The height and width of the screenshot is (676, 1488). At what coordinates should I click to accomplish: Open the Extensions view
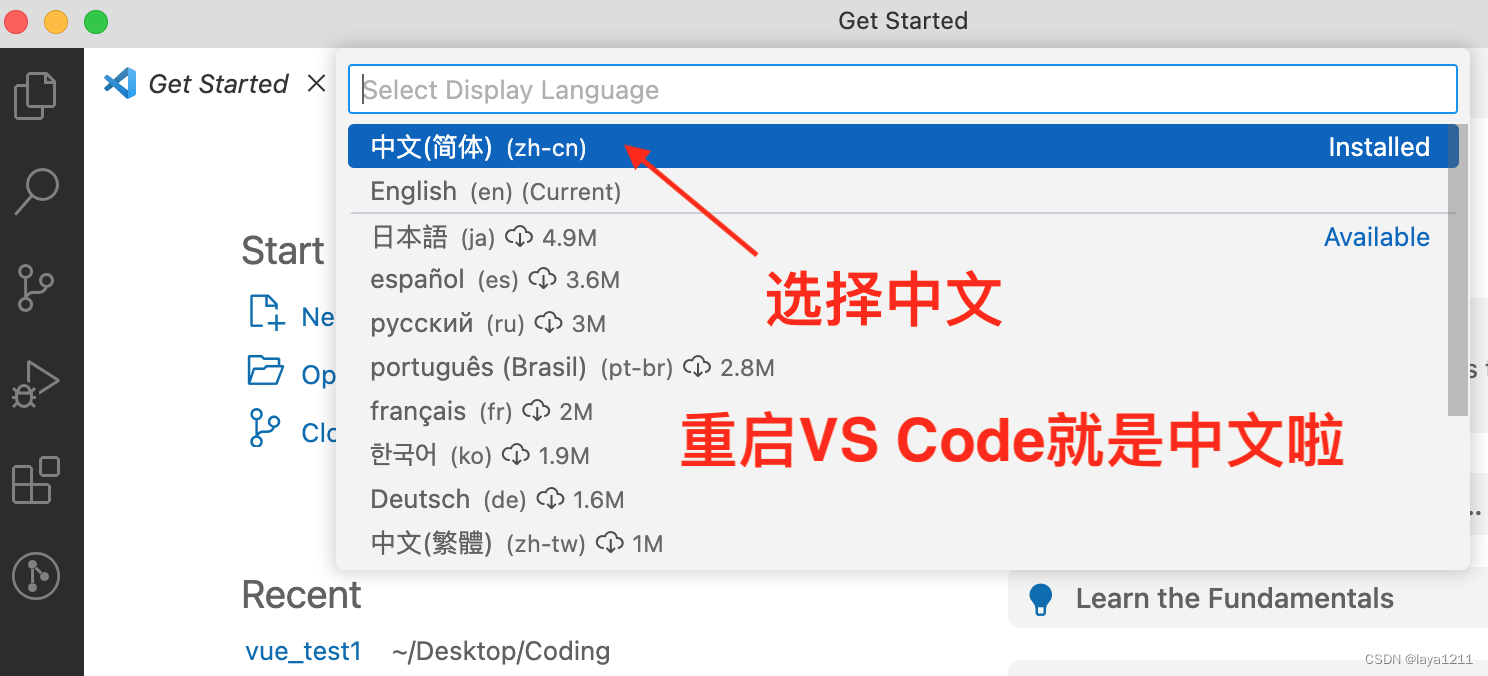pyautogui.click(x=36, y=480)
